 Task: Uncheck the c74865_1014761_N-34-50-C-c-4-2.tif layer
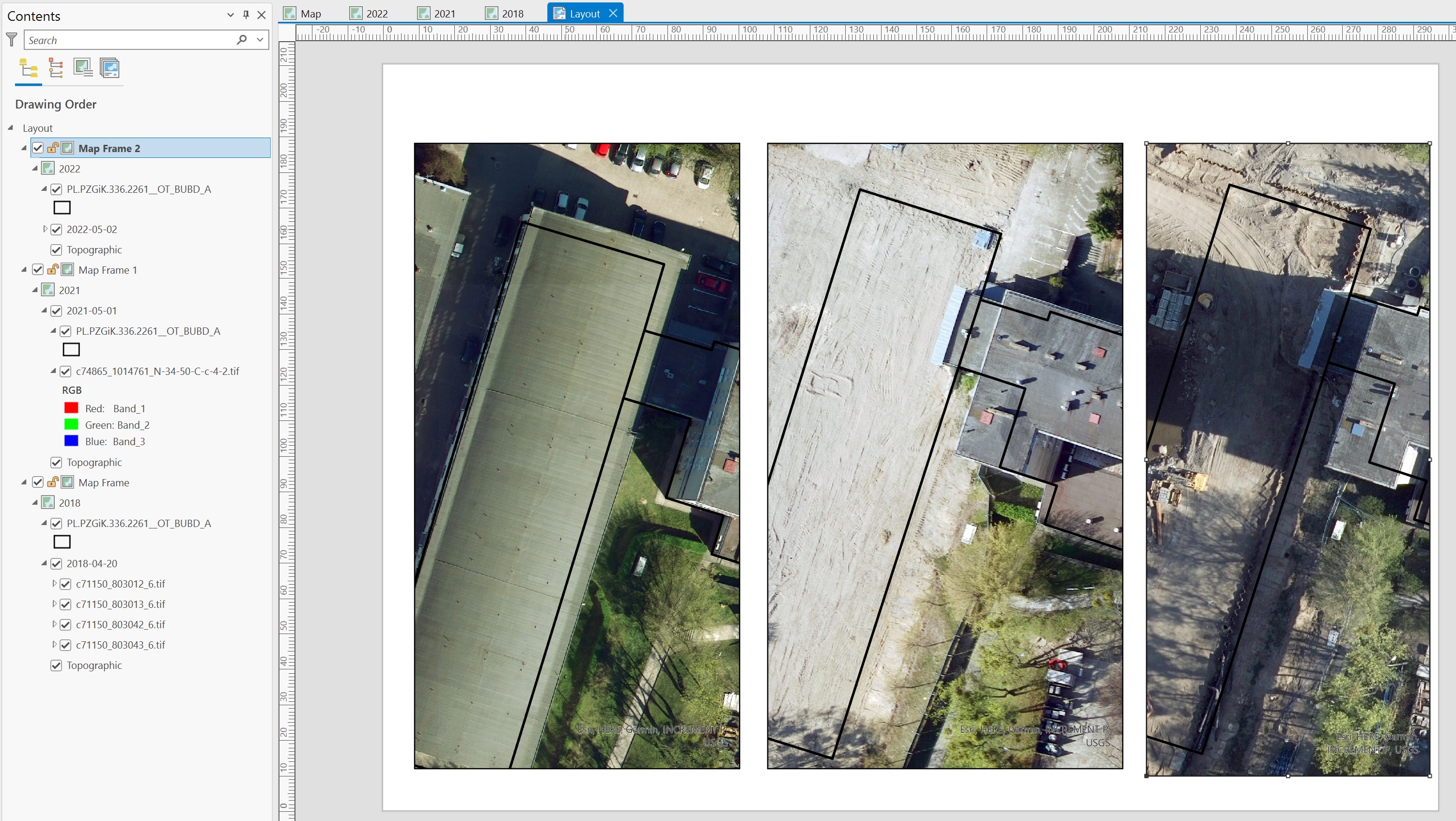(65, 371)
